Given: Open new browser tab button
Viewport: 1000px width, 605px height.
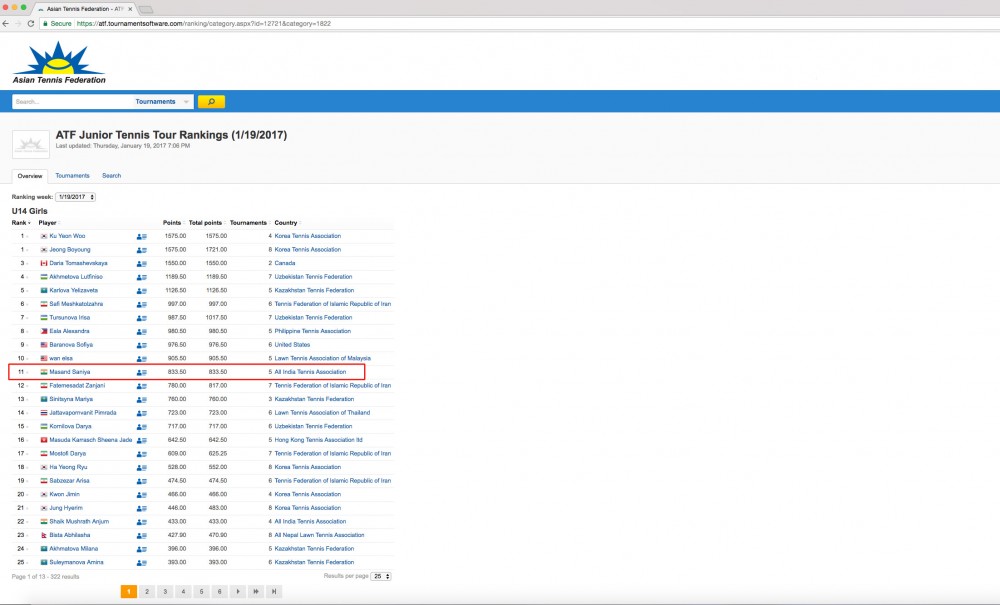Looking at the screenshot, I should tap(146, 10).
